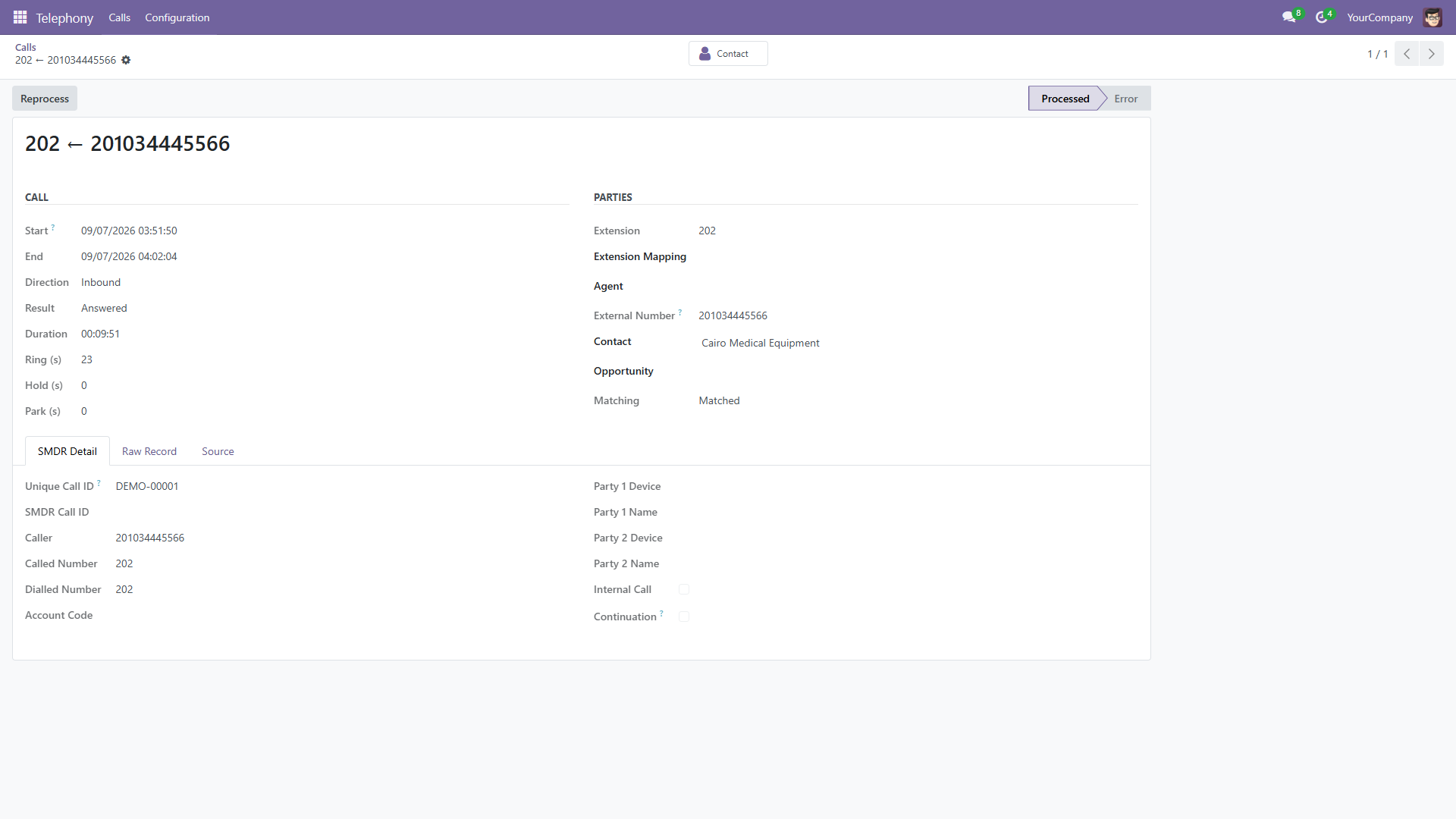Click the Continuation help question mark
Image resolution: width=1456 pixels, height=819 pixels.
(x=661, y=613)
